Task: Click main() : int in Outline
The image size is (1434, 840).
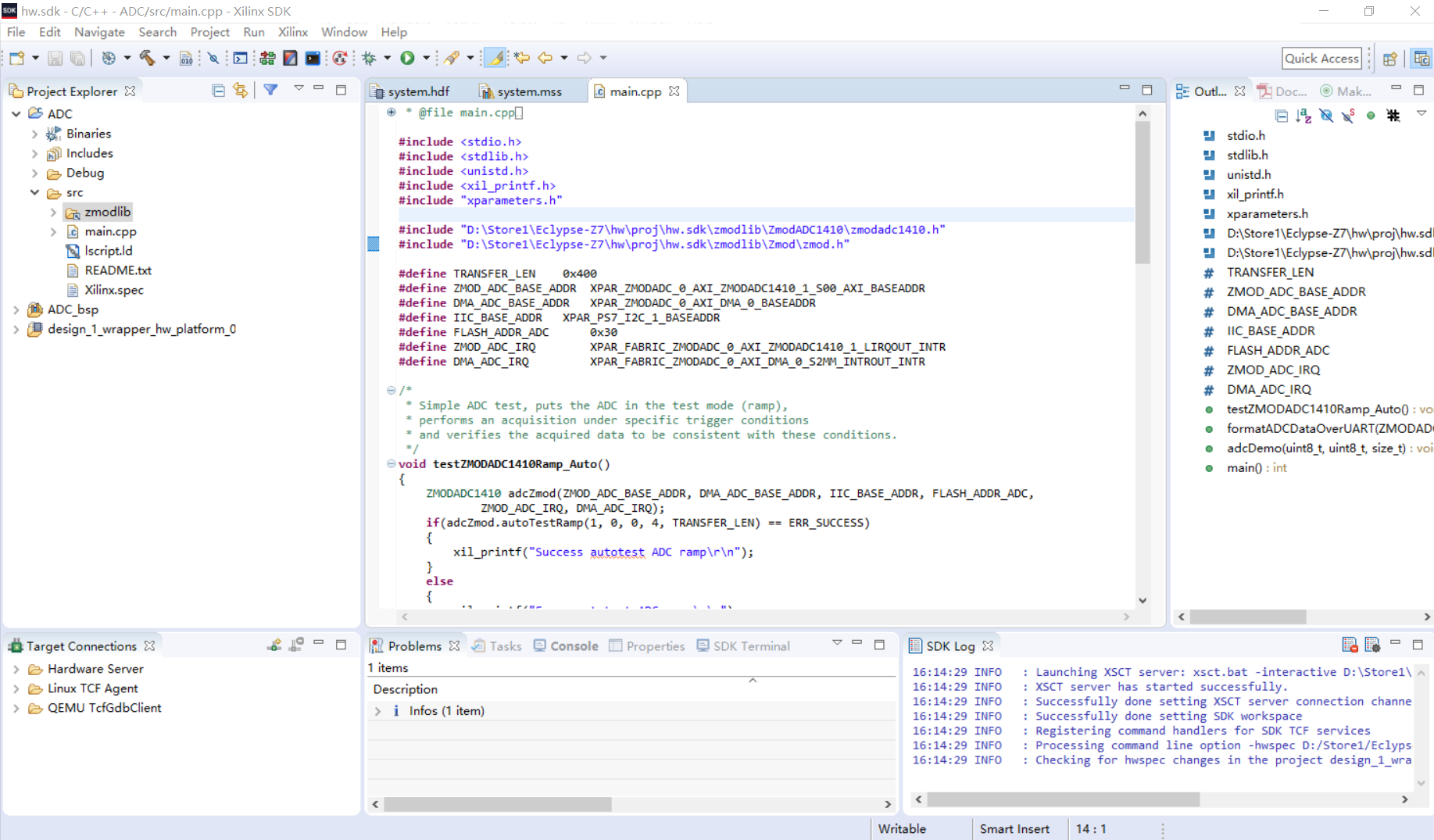Action: pyautogui.click(x=1257, y=468)
